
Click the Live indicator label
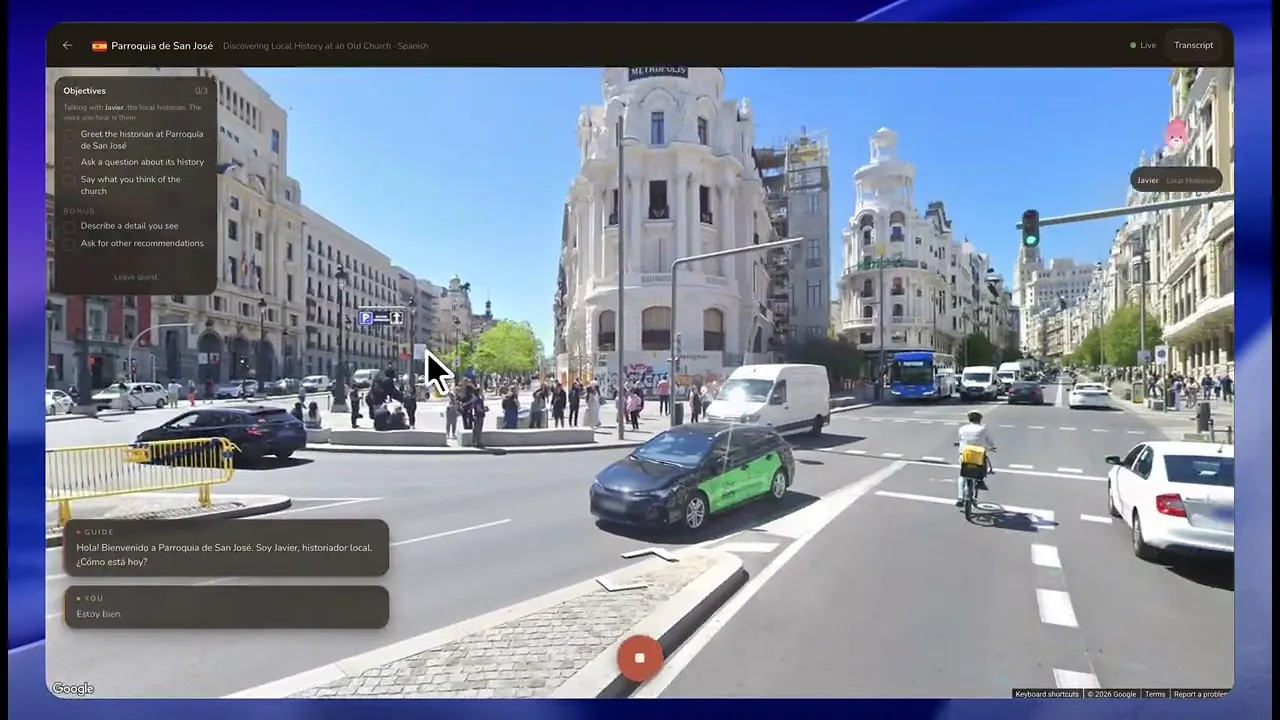1148,46
